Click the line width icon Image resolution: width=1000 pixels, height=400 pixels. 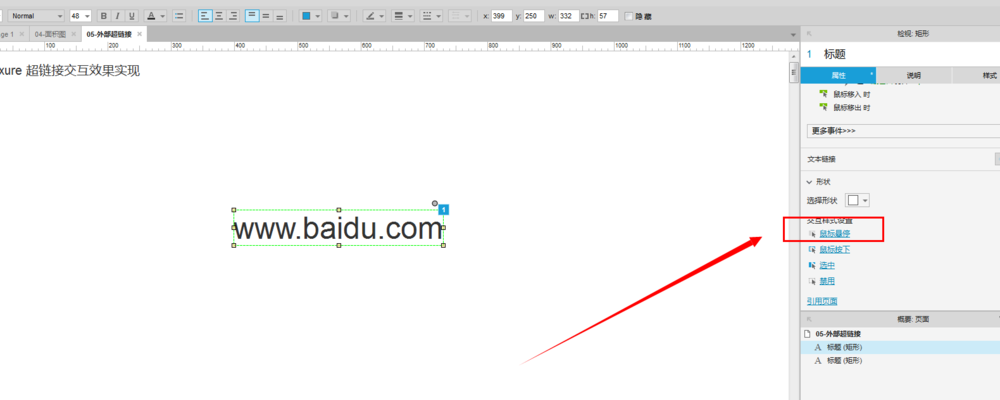click(398, 16)
